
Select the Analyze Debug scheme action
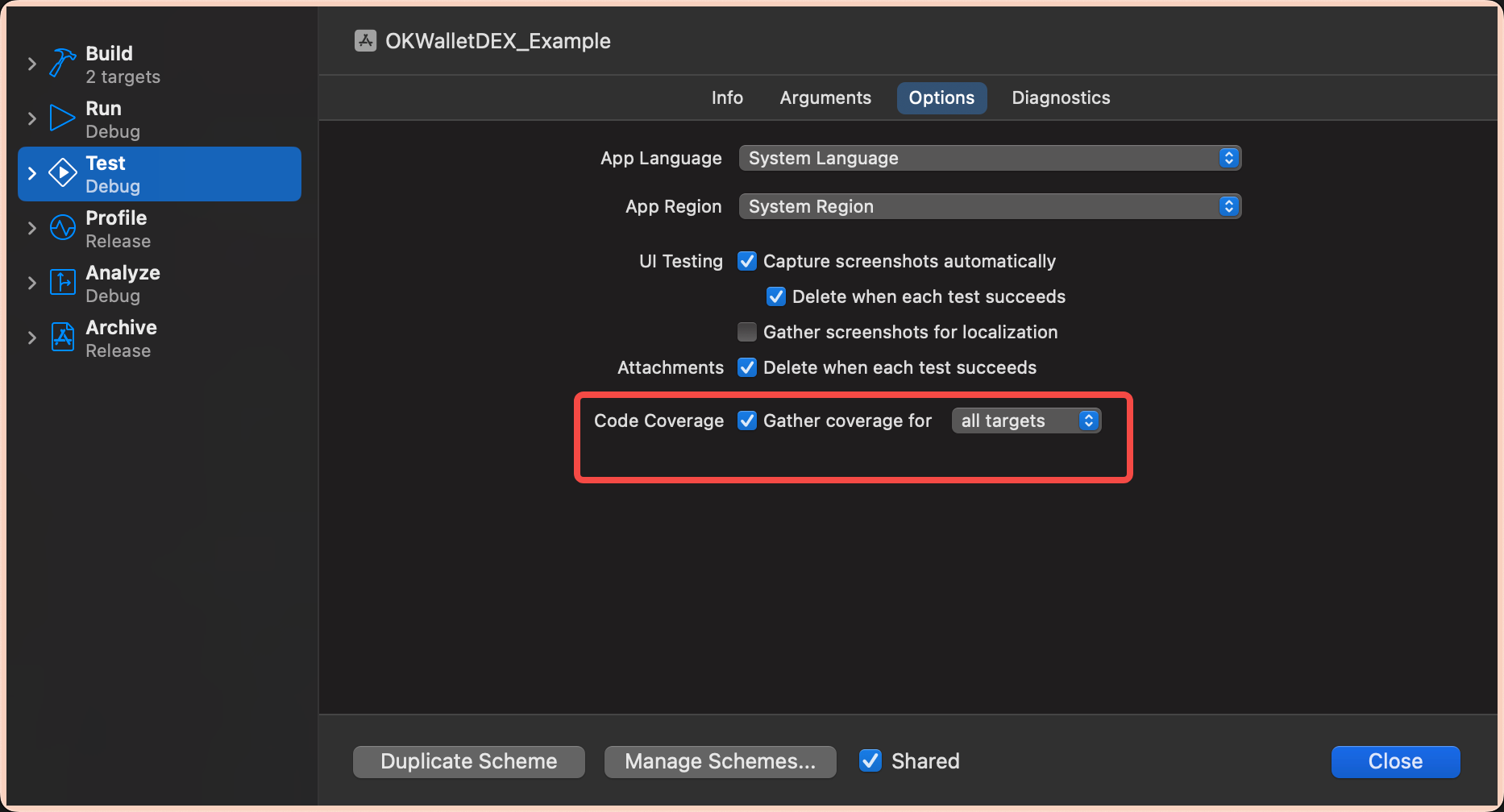point(160,284)
